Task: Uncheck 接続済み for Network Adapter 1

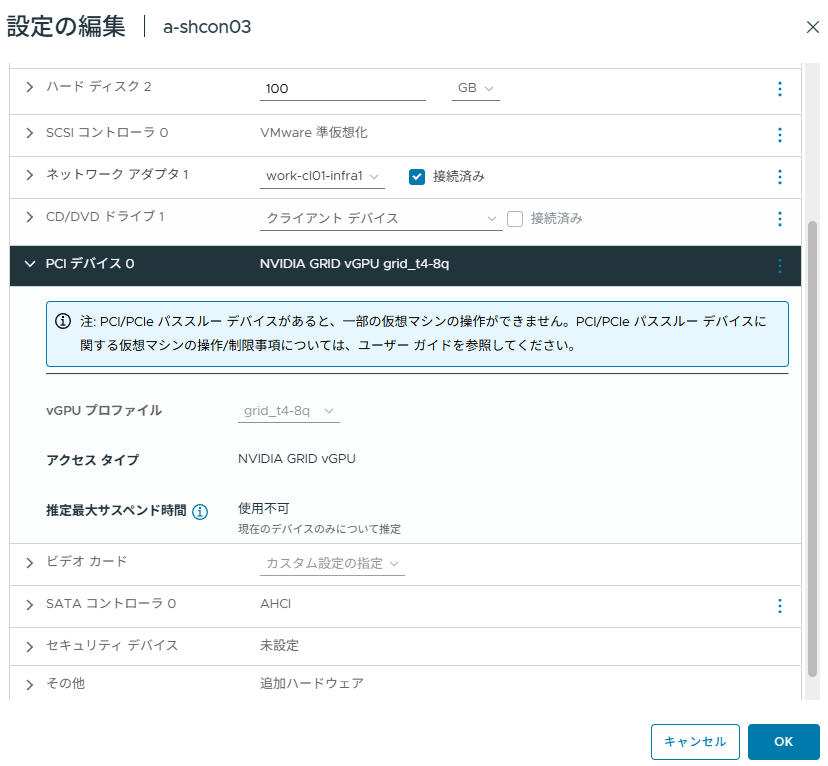Action: pyautogui.click(x=417, y=177)
